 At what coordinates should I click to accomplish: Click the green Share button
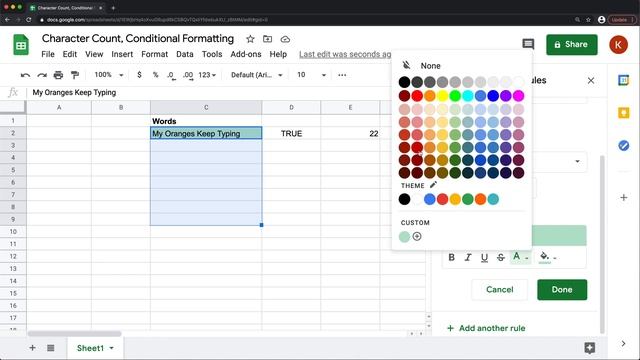pos(571,44)
